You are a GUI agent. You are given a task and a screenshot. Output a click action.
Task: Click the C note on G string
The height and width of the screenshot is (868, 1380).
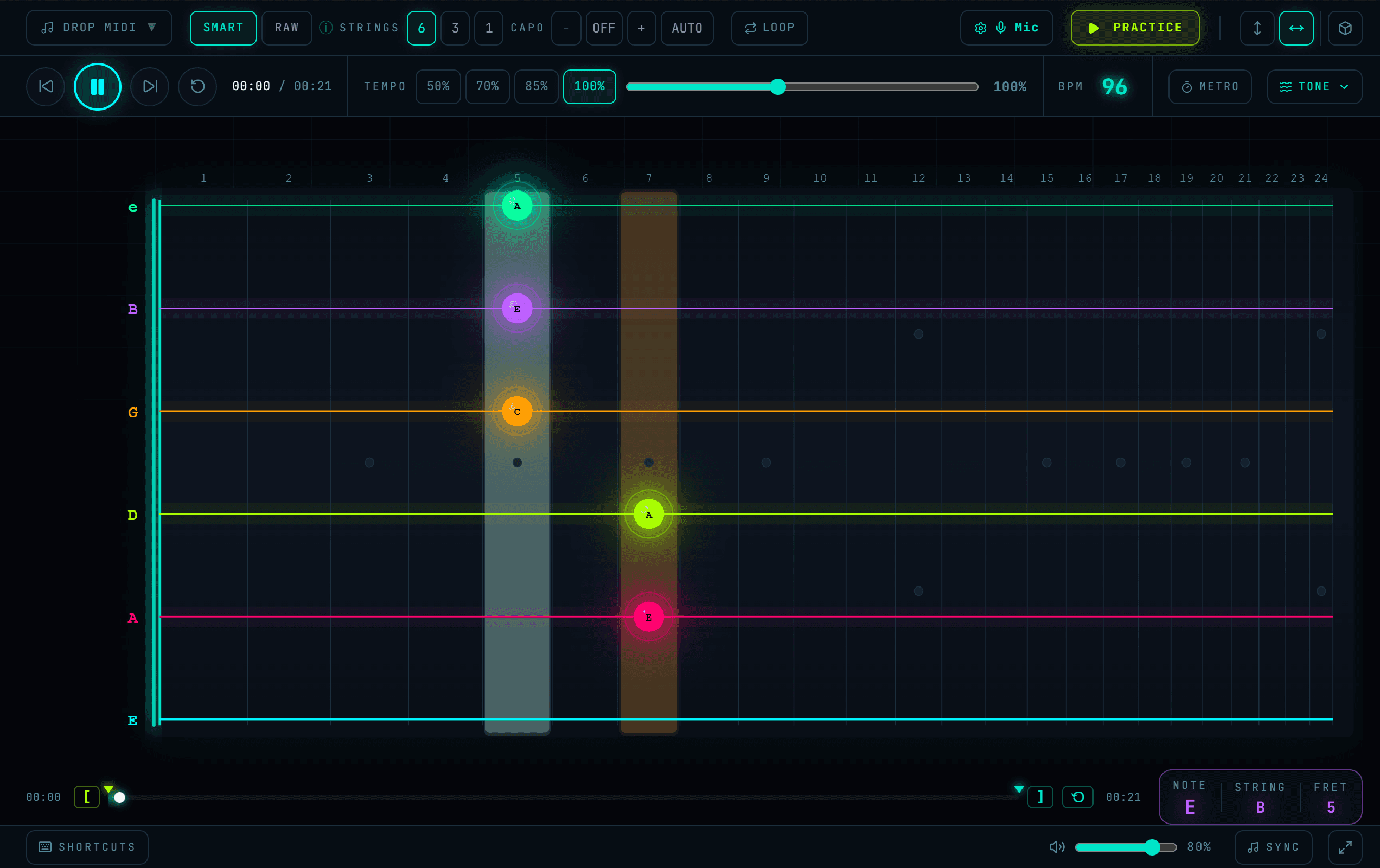coord(517,411)
